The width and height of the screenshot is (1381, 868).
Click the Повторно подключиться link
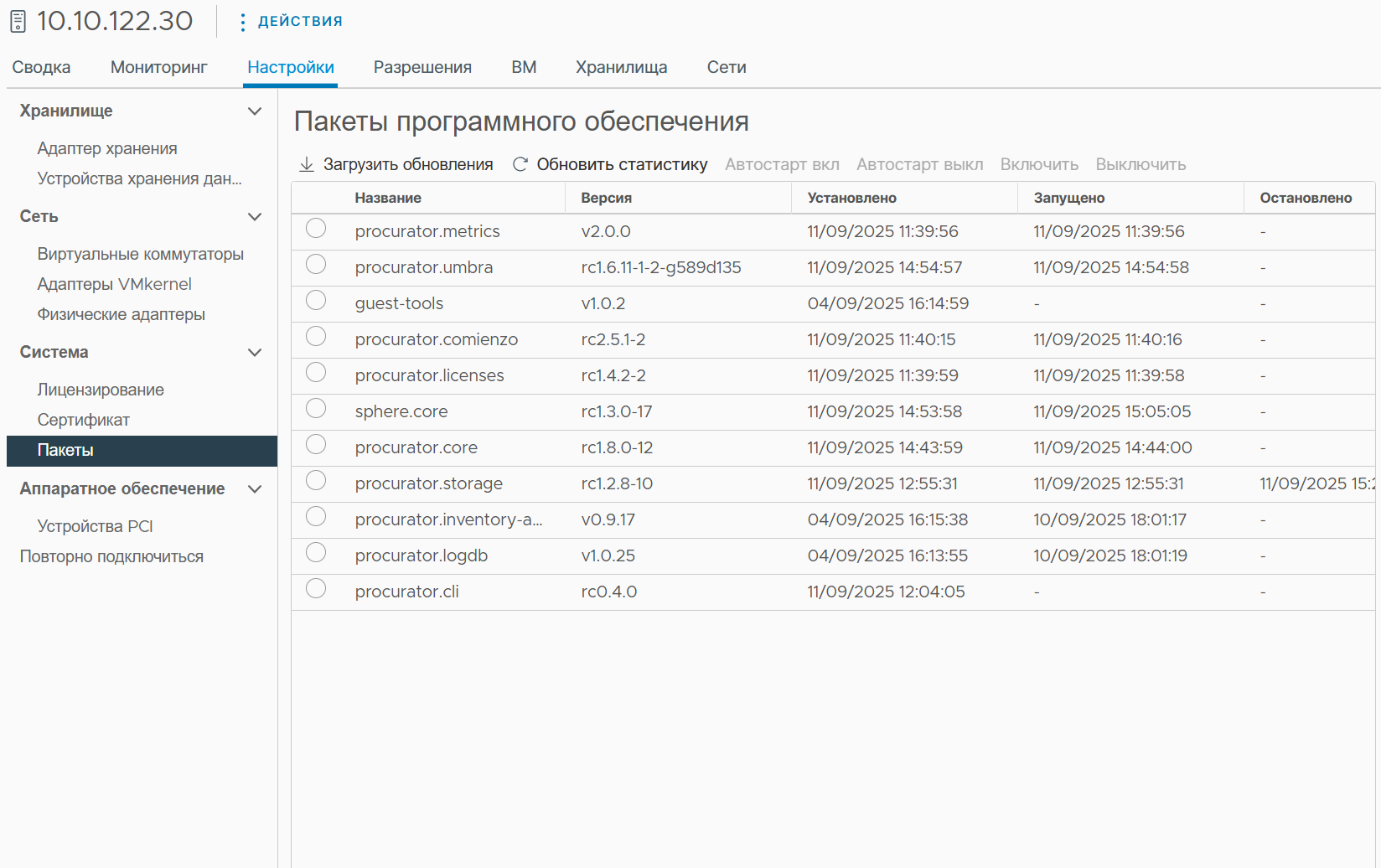(x=111, y=556)
